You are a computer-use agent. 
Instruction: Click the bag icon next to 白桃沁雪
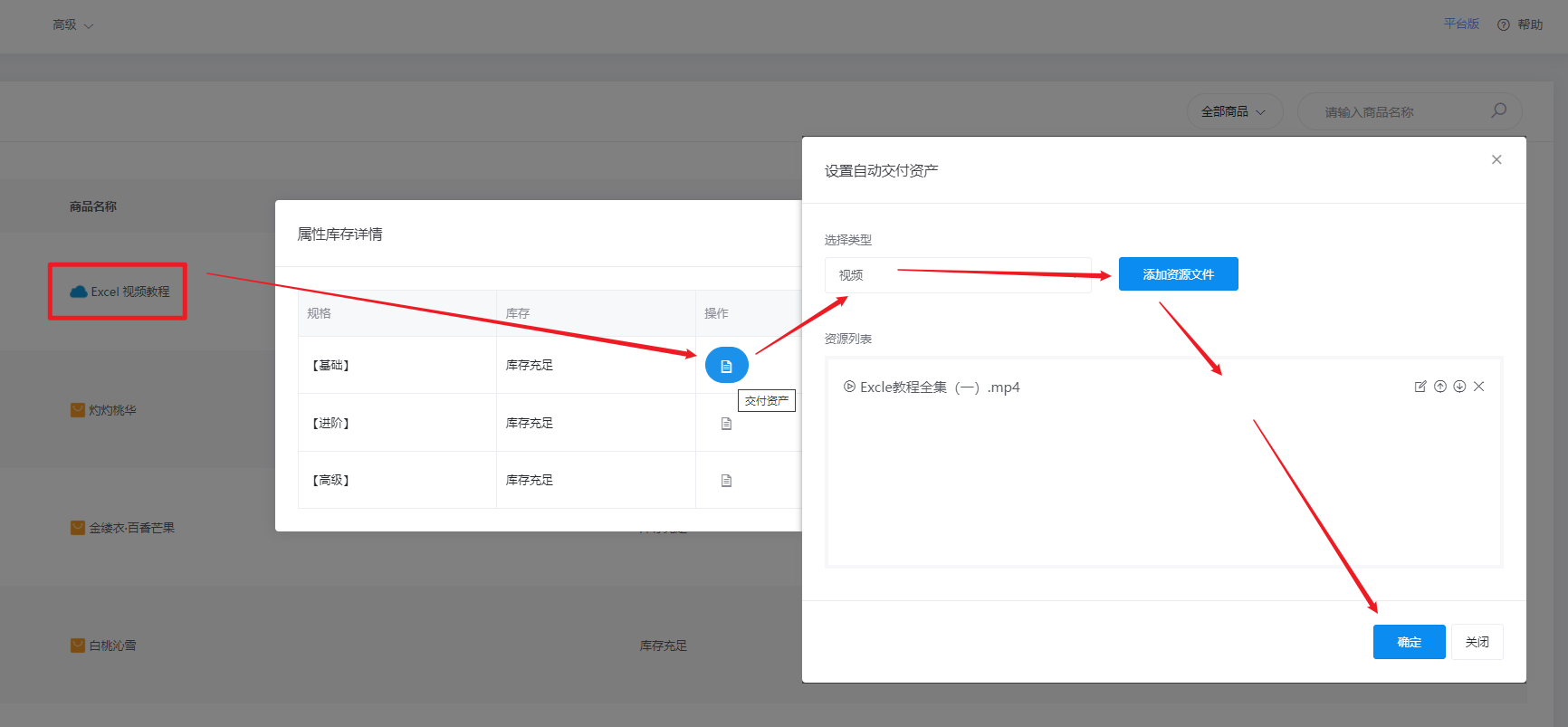[78, 646]
